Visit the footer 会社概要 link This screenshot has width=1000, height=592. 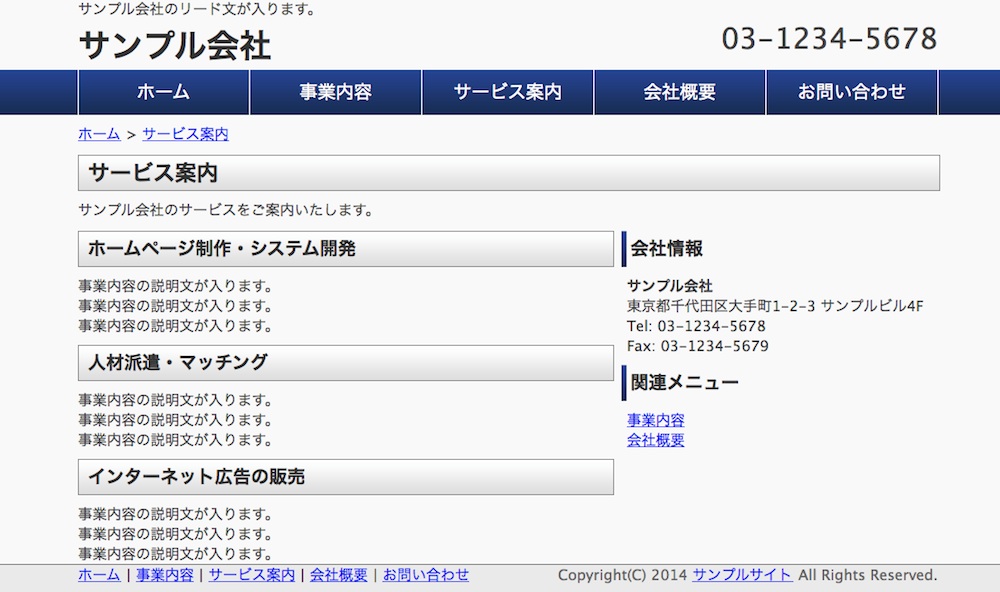click(338, 575)
